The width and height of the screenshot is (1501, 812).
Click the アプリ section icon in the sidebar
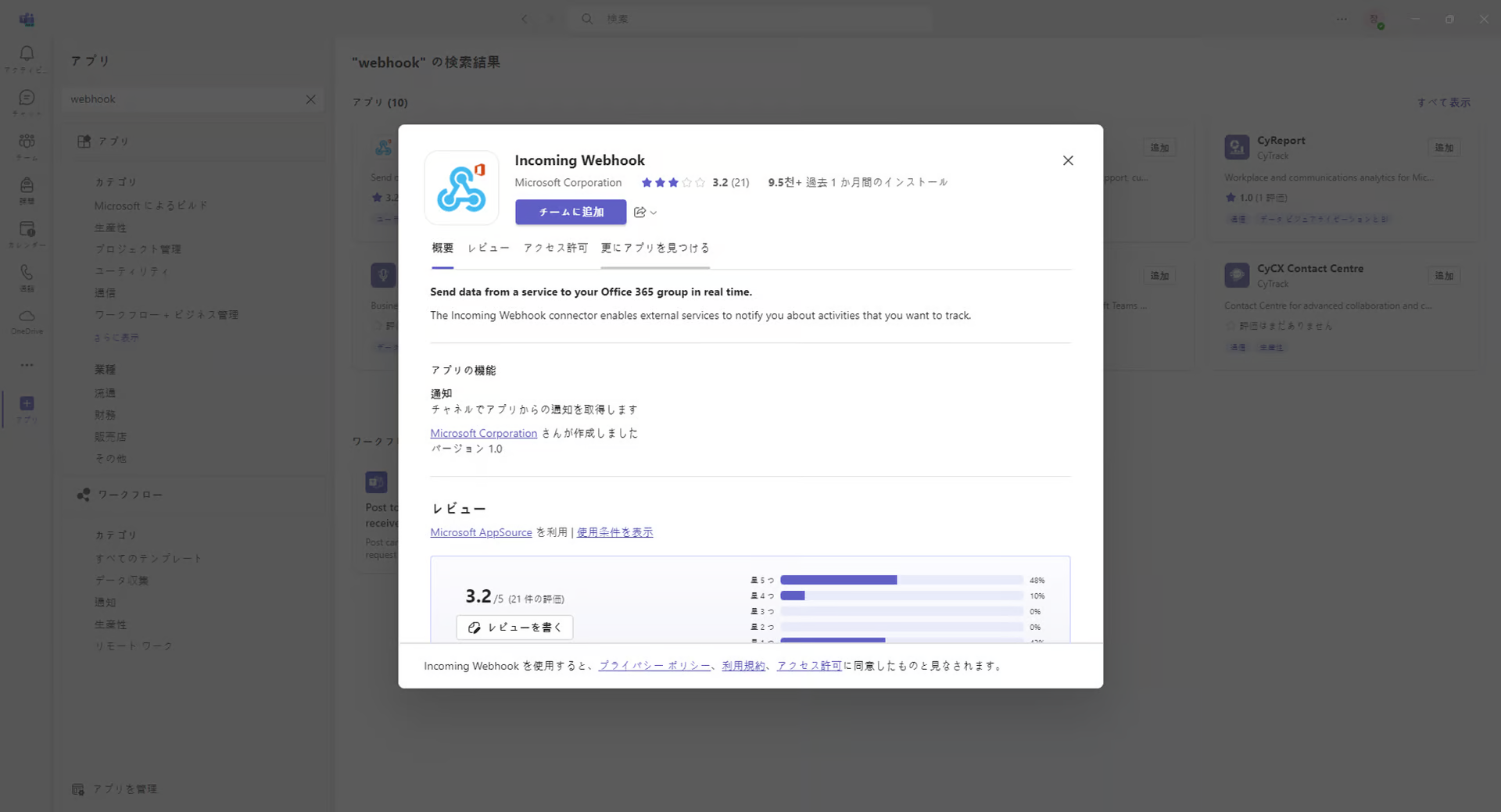84,141
